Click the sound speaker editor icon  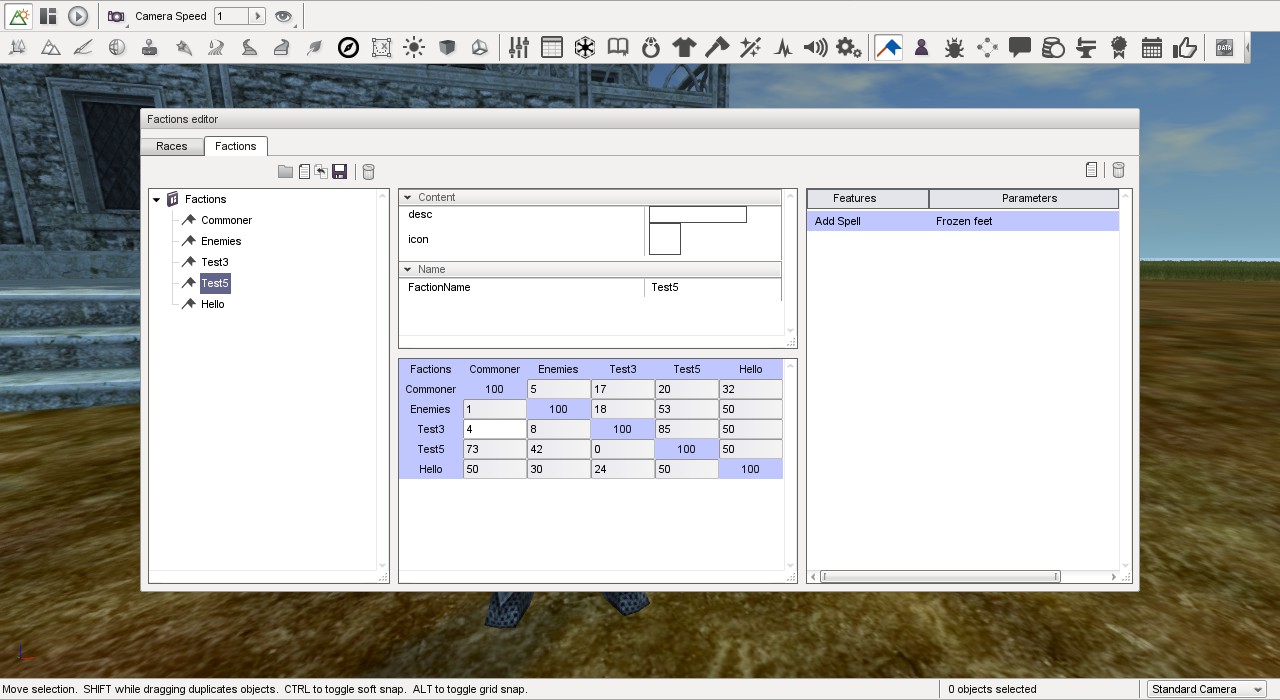[x=815, y=47]
